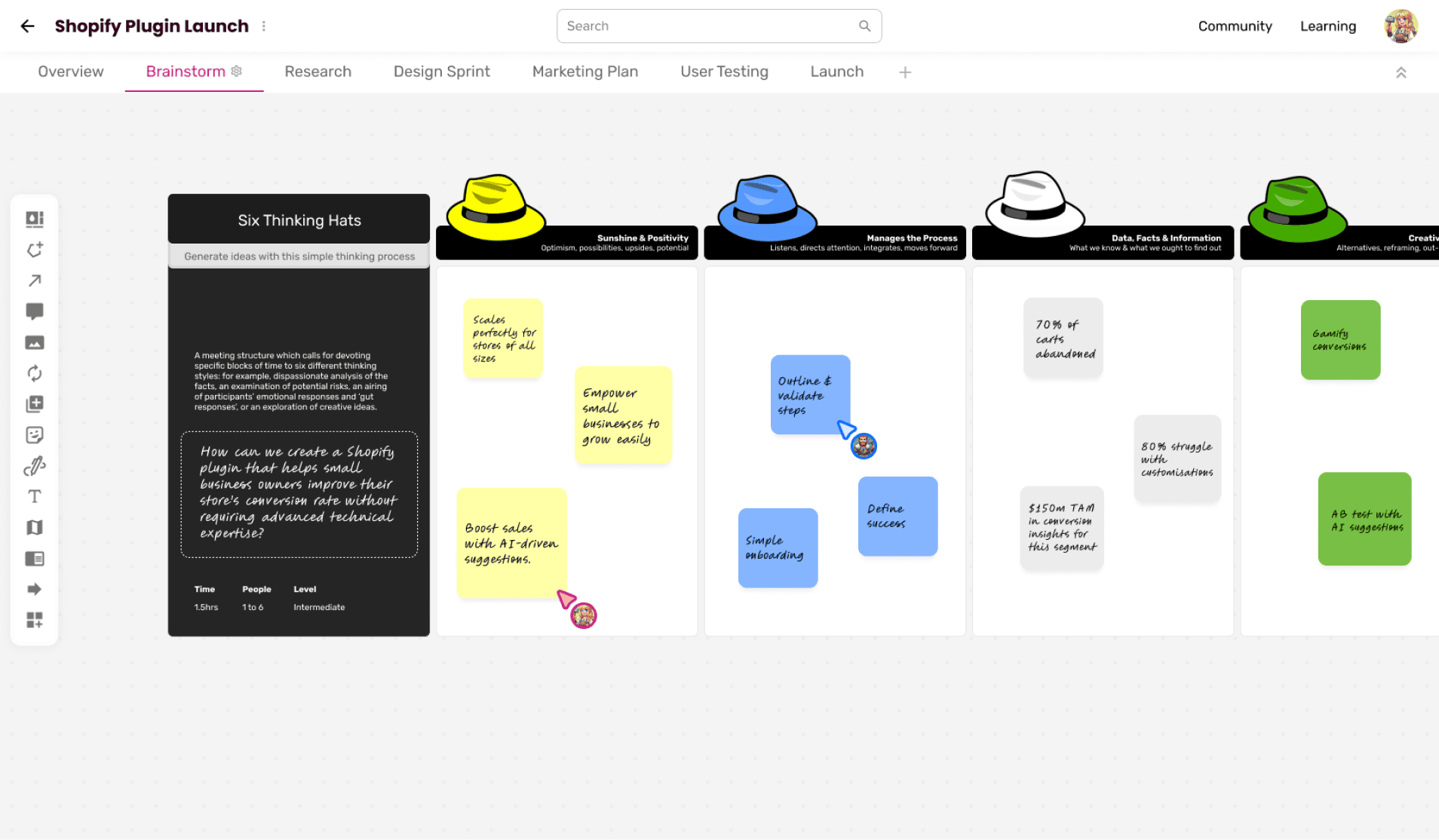Open the Learning page
The image size is (1439, 840).
pos(1328,26)
